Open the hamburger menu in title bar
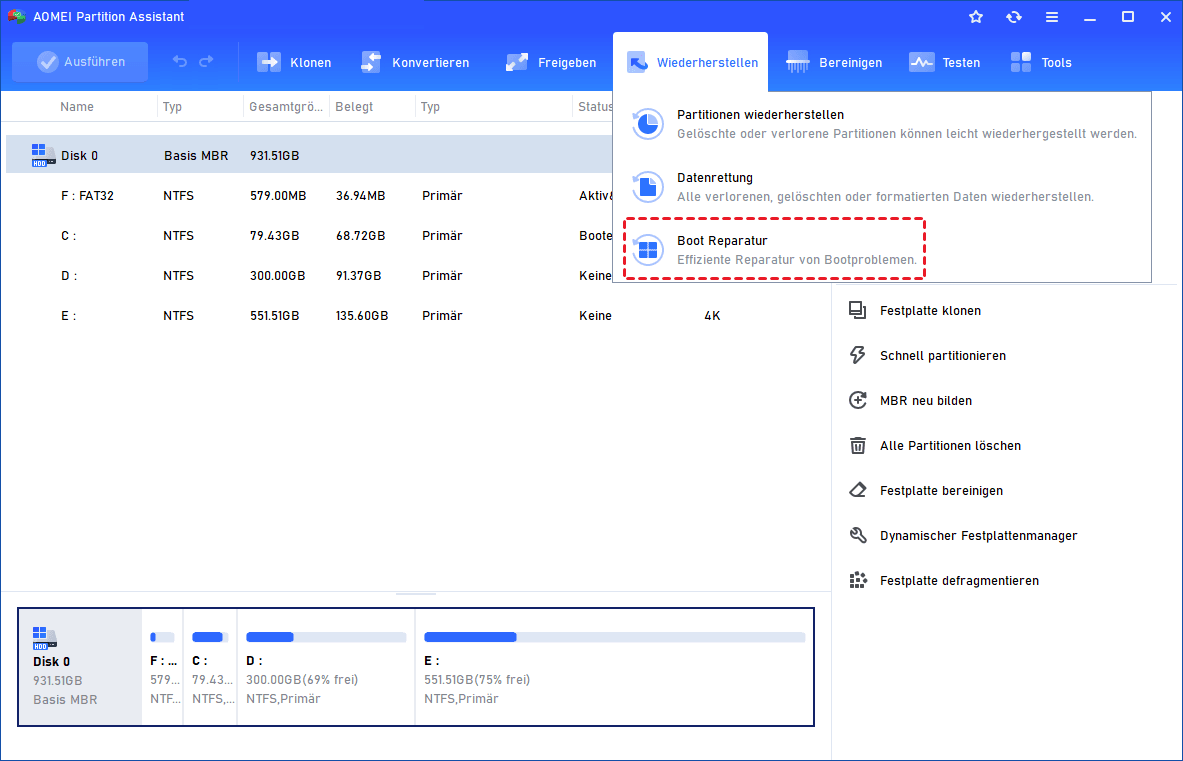This screenshot has height=761, width=1183. coord(1051,17)
